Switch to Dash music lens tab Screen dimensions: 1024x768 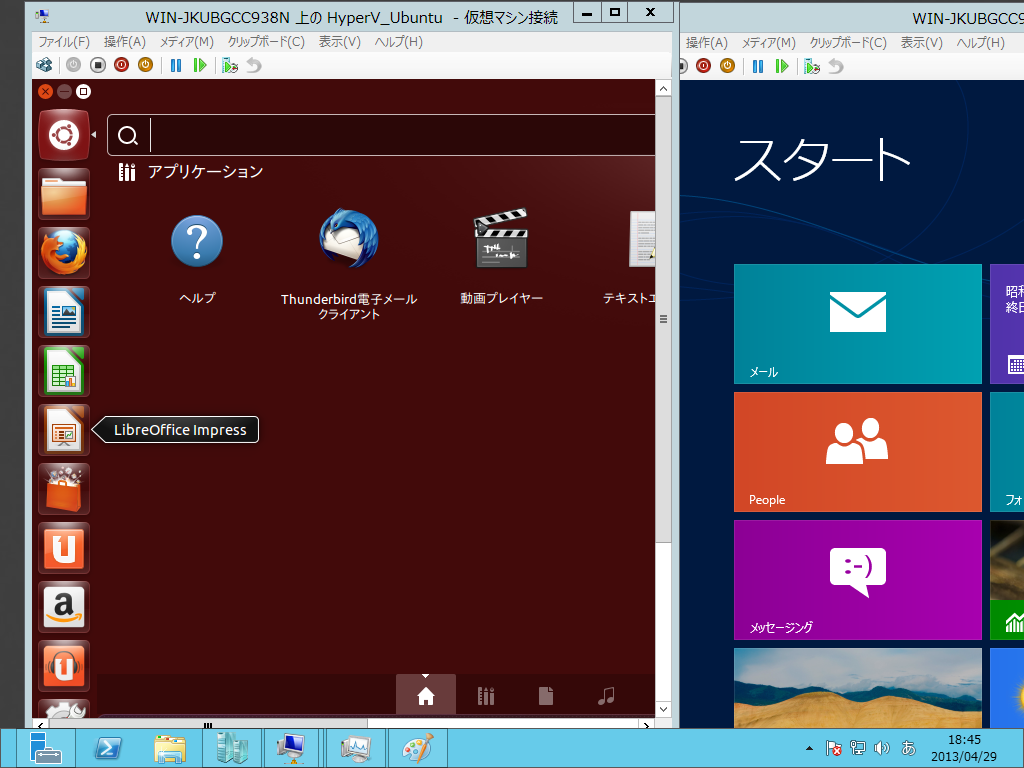606,696
